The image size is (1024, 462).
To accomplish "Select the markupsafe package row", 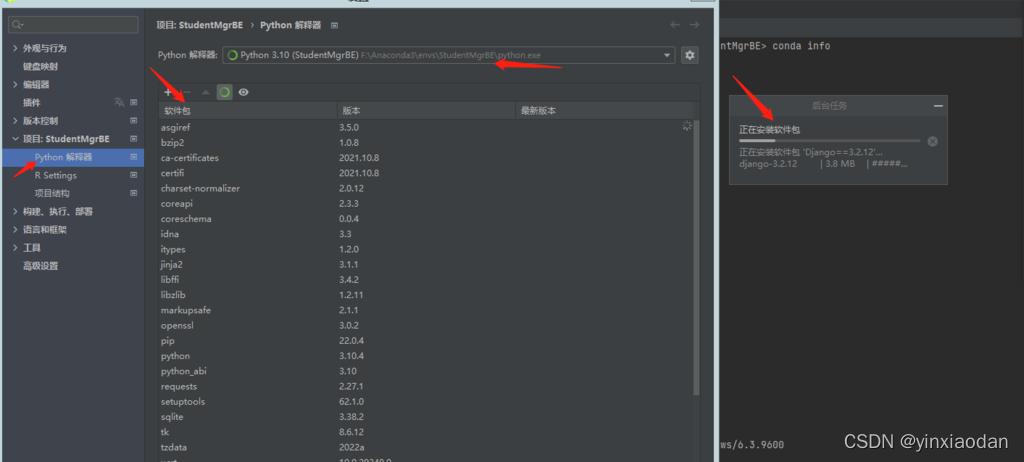I will pos(426,310).
